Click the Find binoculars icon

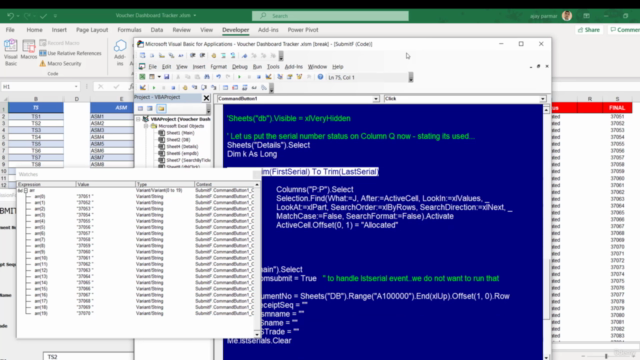(x=207, y=77)
